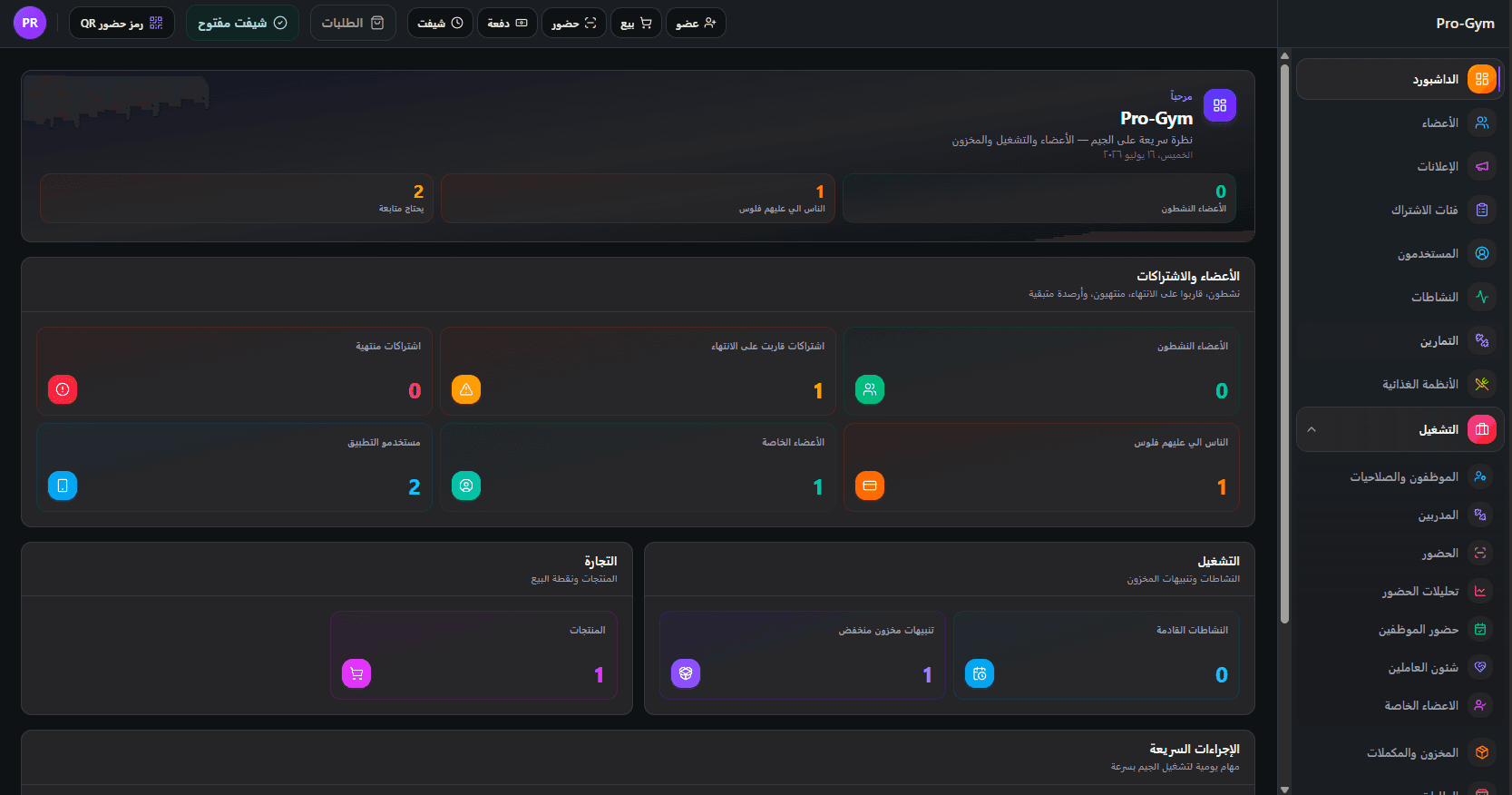The width and height of the screenshot is (1512, 795).
Task: Click the الحضور scan icon in sidebar
Action: 1480,553
